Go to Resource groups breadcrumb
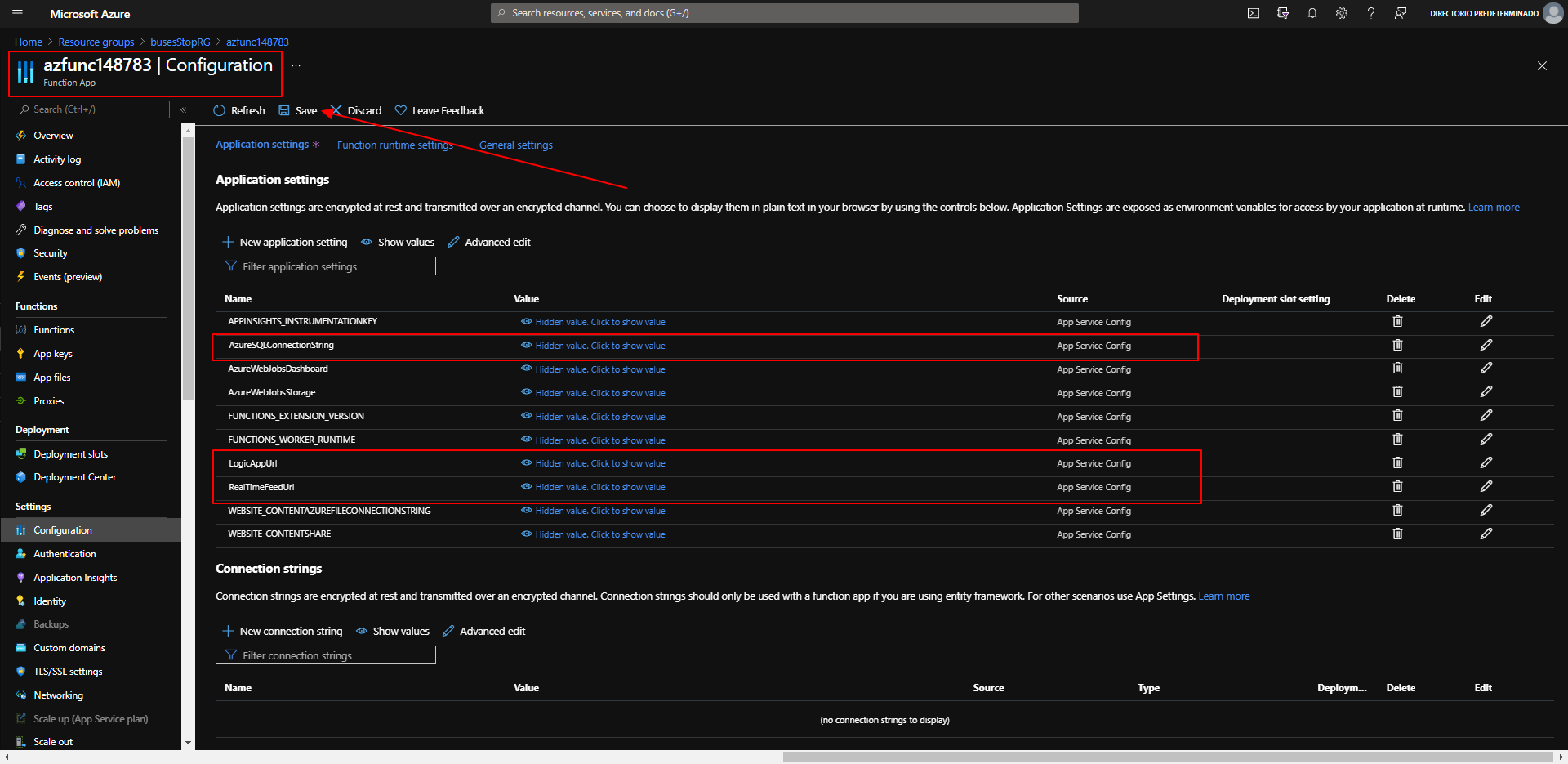This screenshot has width=1568, height=764. 96,42
